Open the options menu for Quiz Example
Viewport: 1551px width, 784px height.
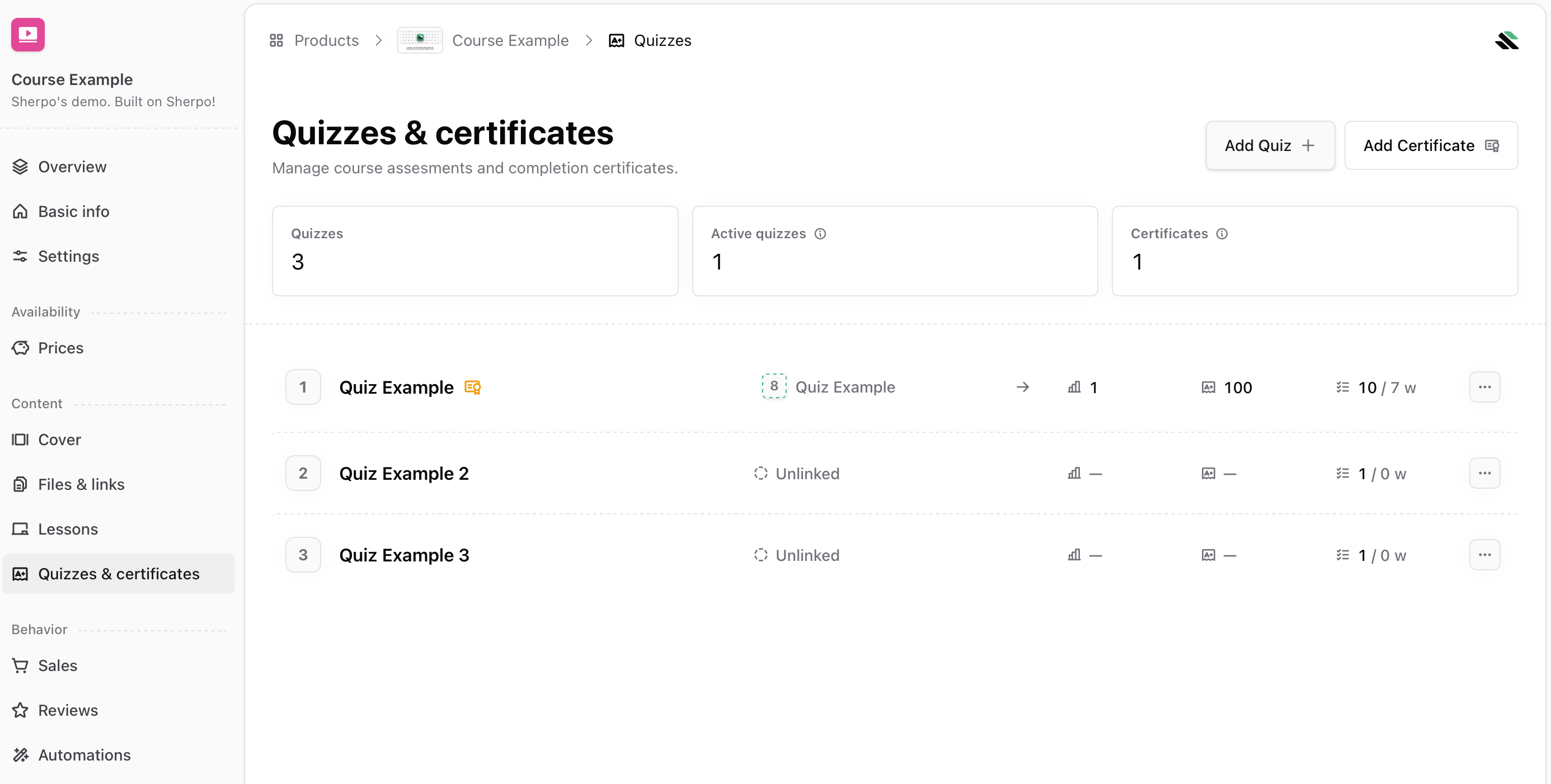[x=1484, y=387]
